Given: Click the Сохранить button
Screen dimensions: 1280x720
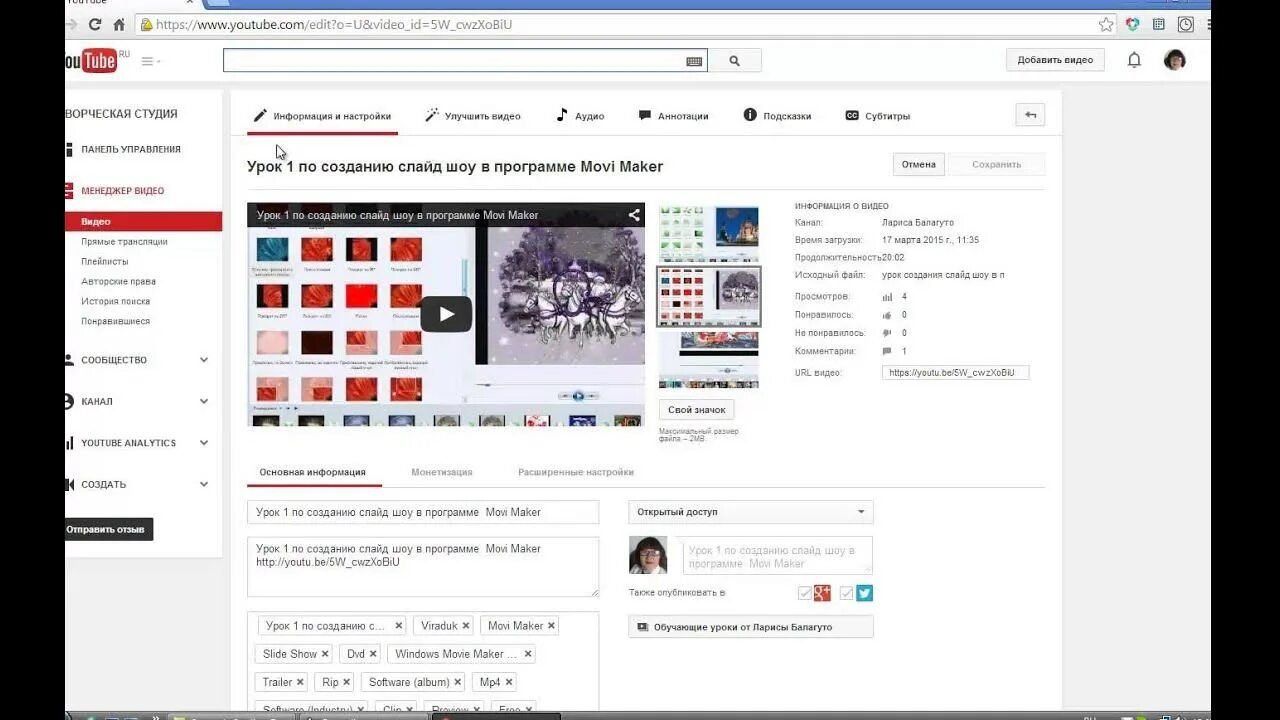Looking at the screenshot, I should click(996, 164).
